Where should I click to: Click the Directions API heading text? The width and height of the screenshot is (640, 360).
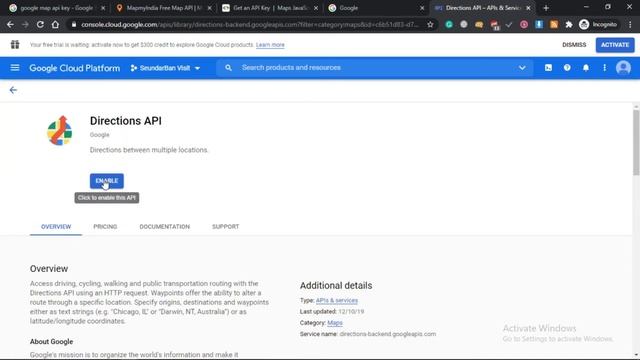coord(126,121)
